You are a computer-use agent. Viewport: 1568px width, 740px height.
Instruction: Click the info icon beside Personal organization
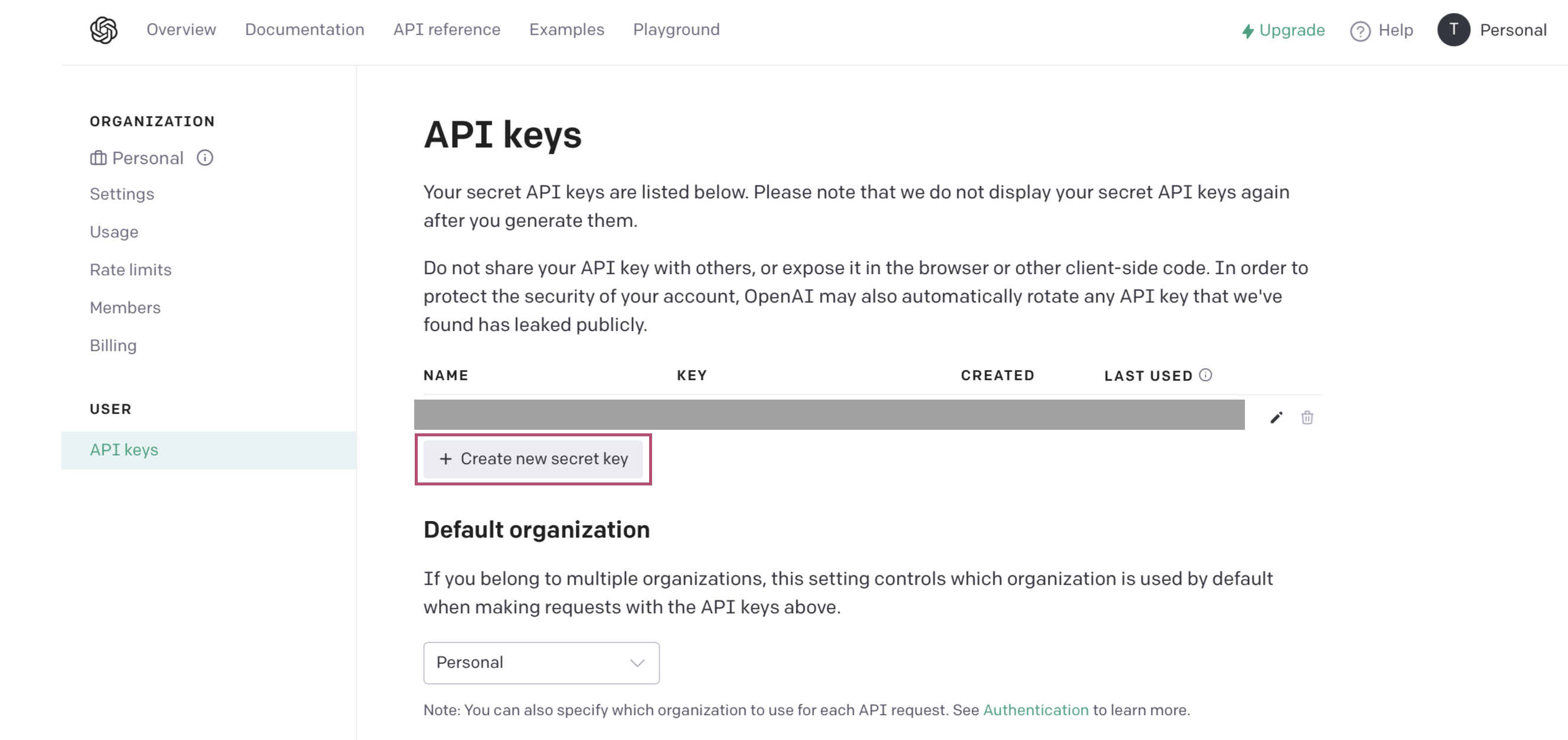tap(205, 157)
